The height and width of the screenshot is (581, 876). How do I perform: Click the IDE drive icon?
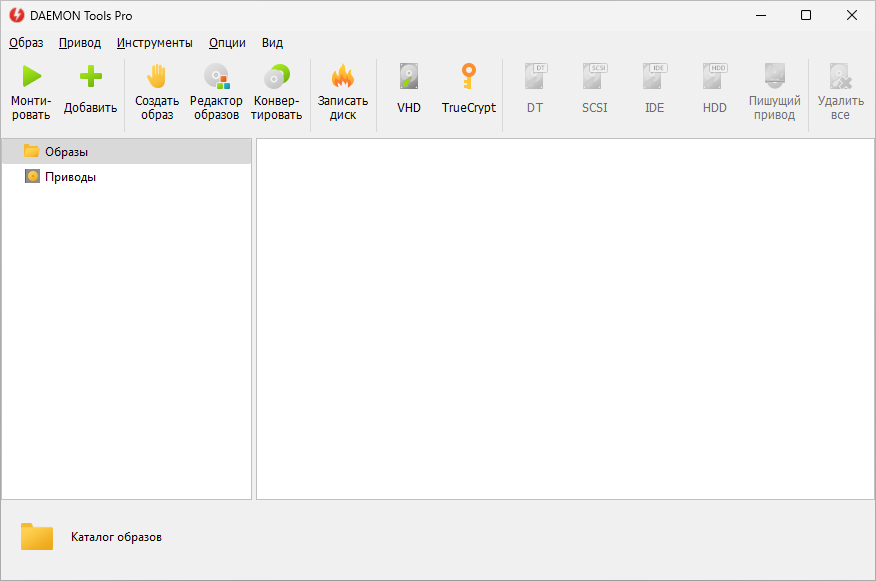[x=654, y=90]
